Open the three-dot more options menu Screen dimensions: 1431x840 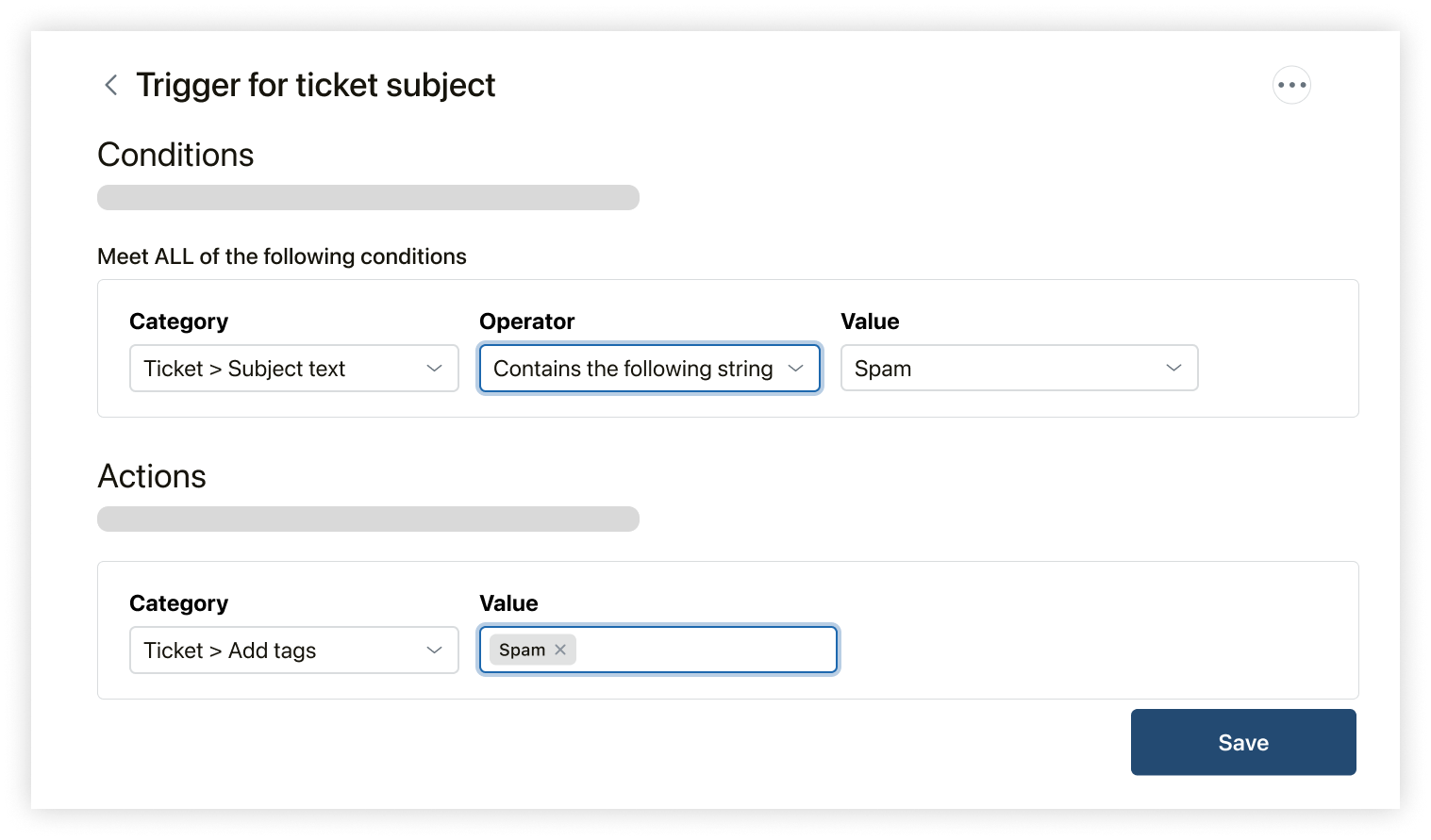click(x=1291, y=85)
